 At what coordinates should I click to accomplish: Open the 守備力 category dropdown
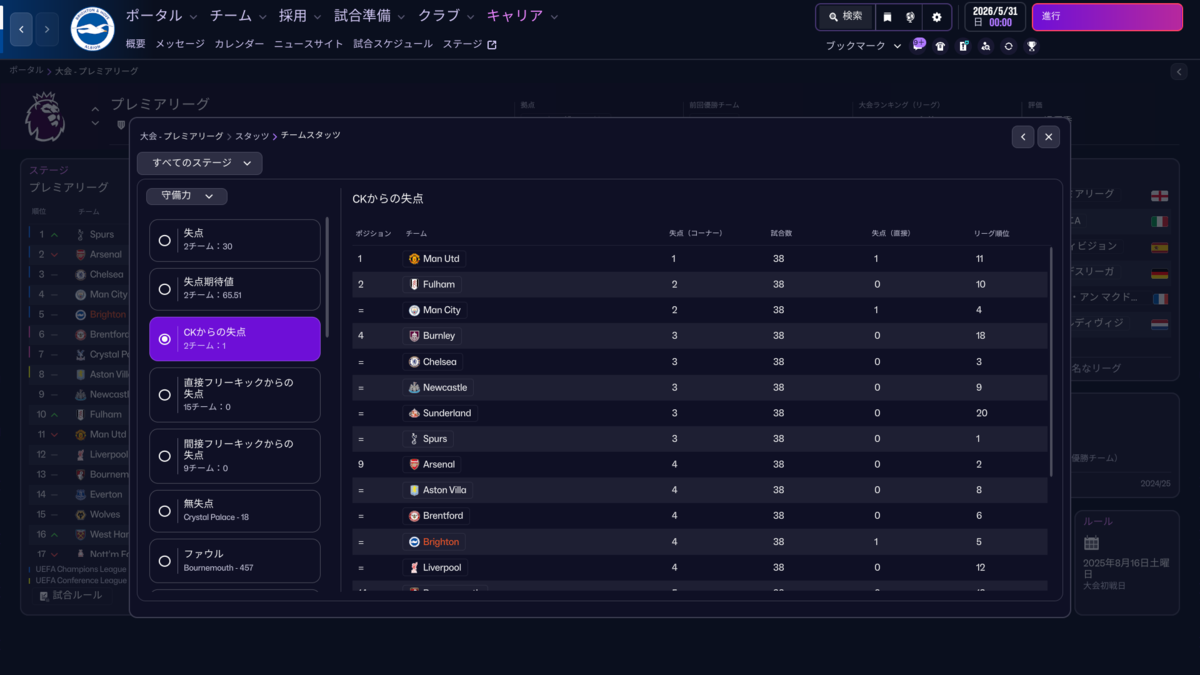[187, 197]
